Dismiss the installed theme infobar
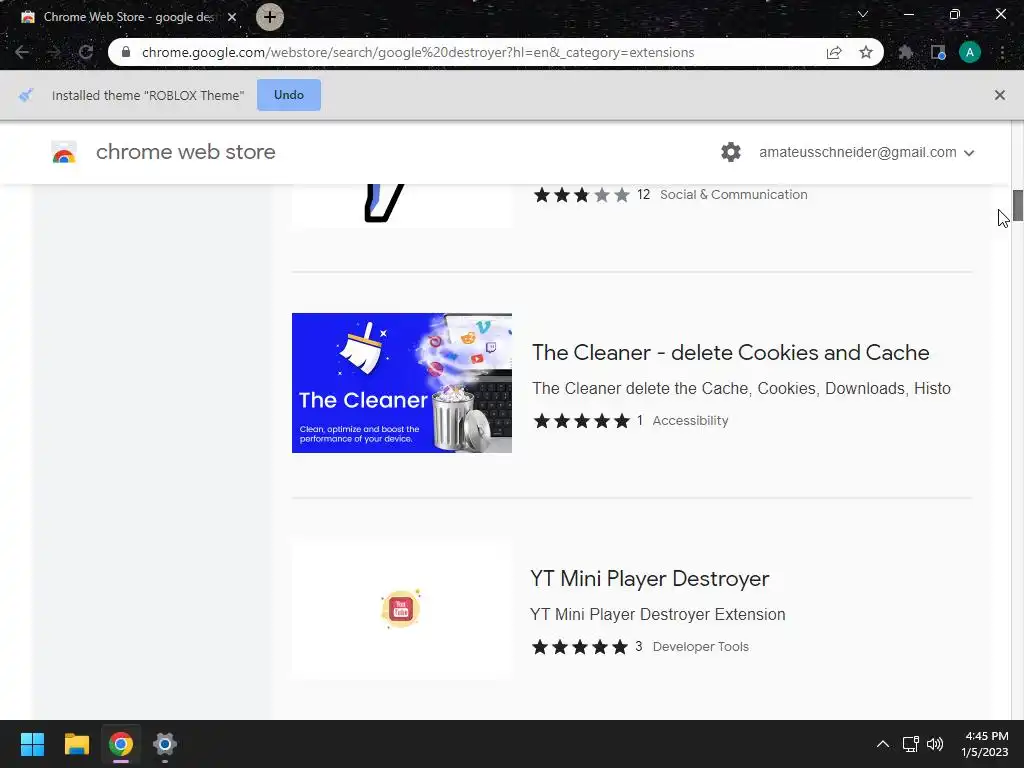Viewport: 1024px width, 768px height. [x=1000, y=95]
